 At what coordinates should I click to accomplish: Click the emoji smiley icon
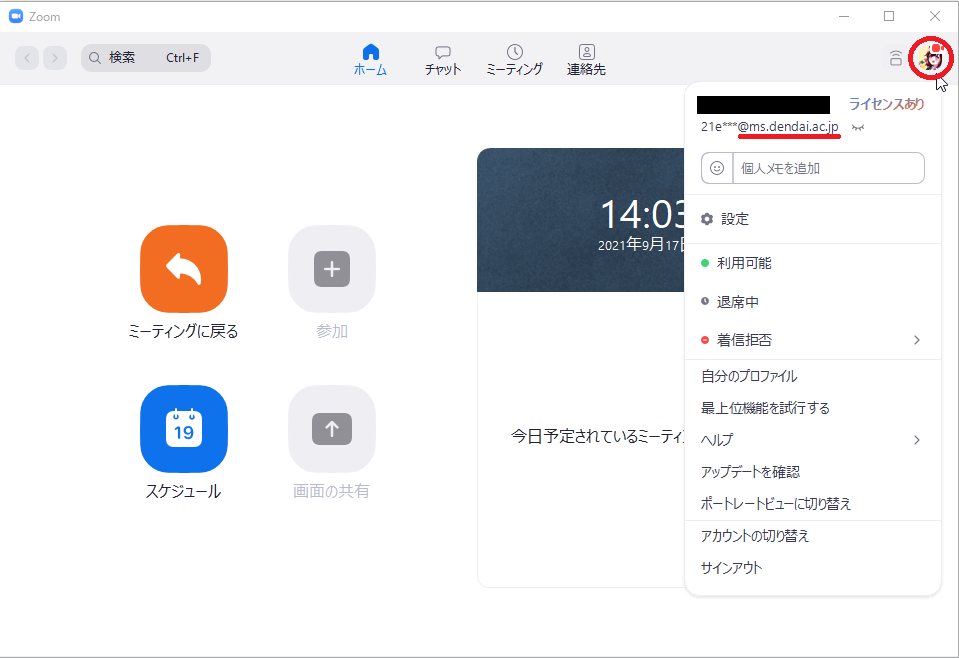tap(717, 168)
